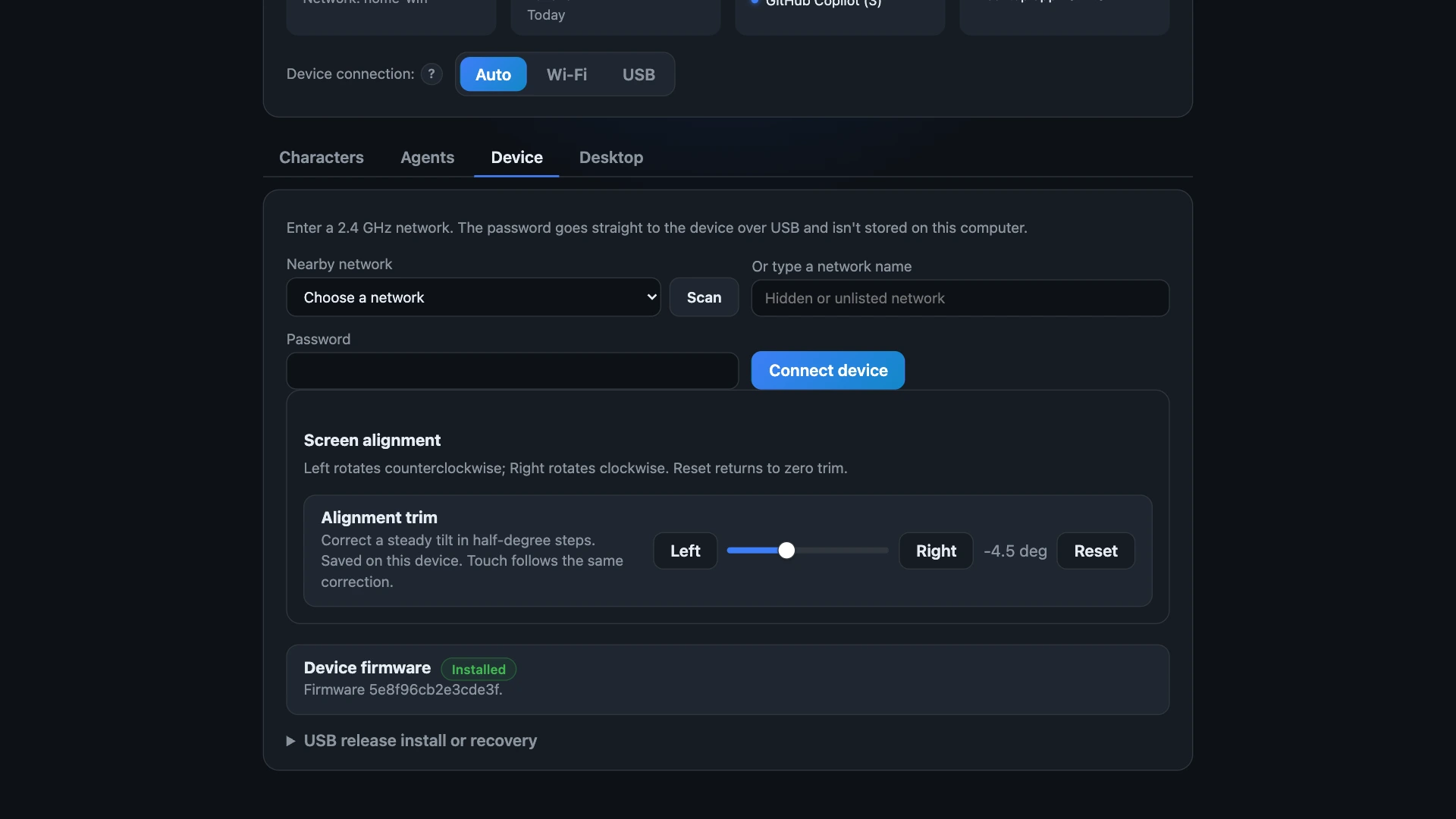Click the alignment trim slider handle

(x=786, y=551)
